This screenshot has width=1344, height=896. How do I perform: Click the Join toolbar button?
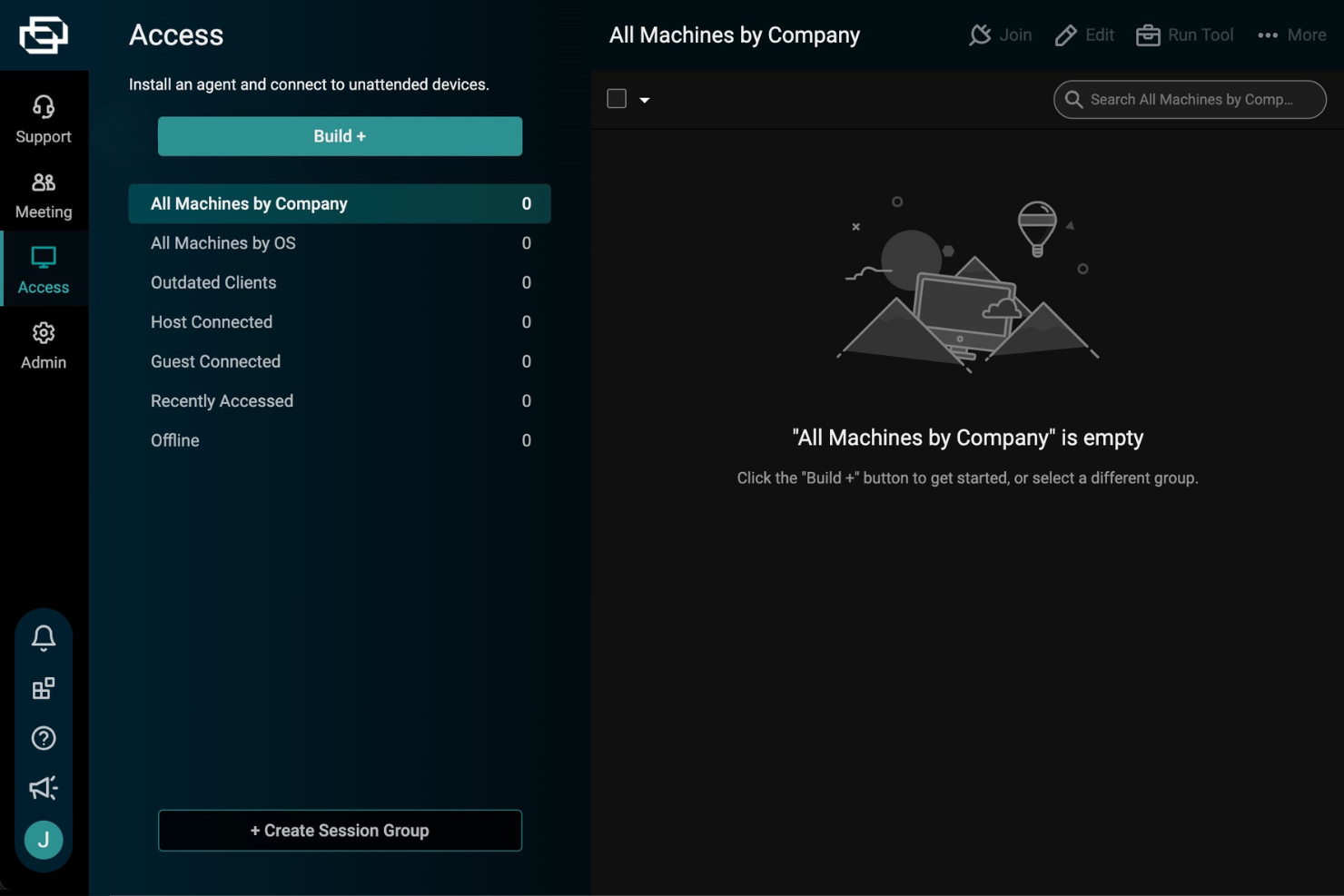tap(1001, 35)
